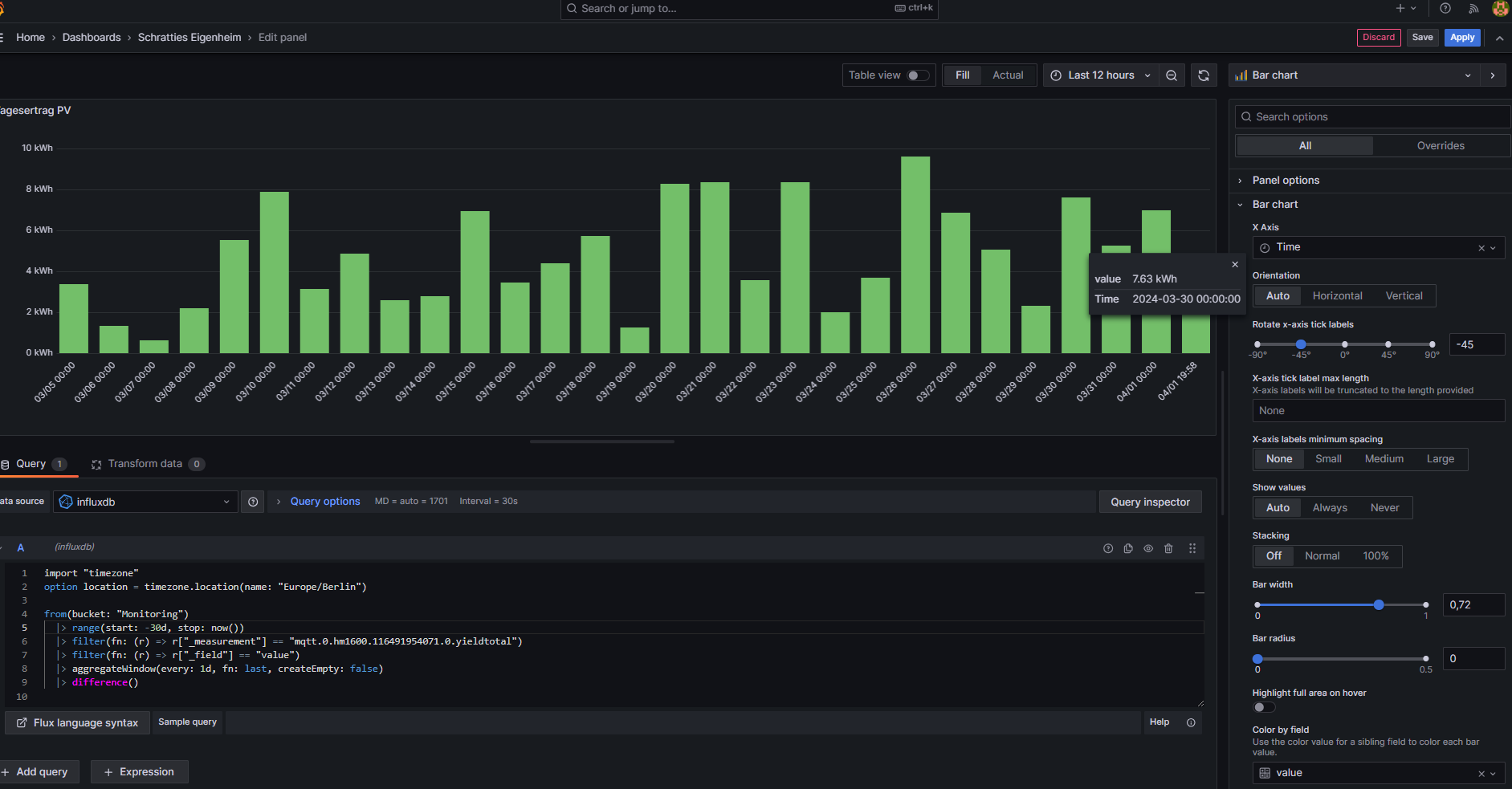Image resolution: width=1512 pixels, height=789 pixels.
Task: Adjust the Bar width slider handle
Action: pos(1379,604)
